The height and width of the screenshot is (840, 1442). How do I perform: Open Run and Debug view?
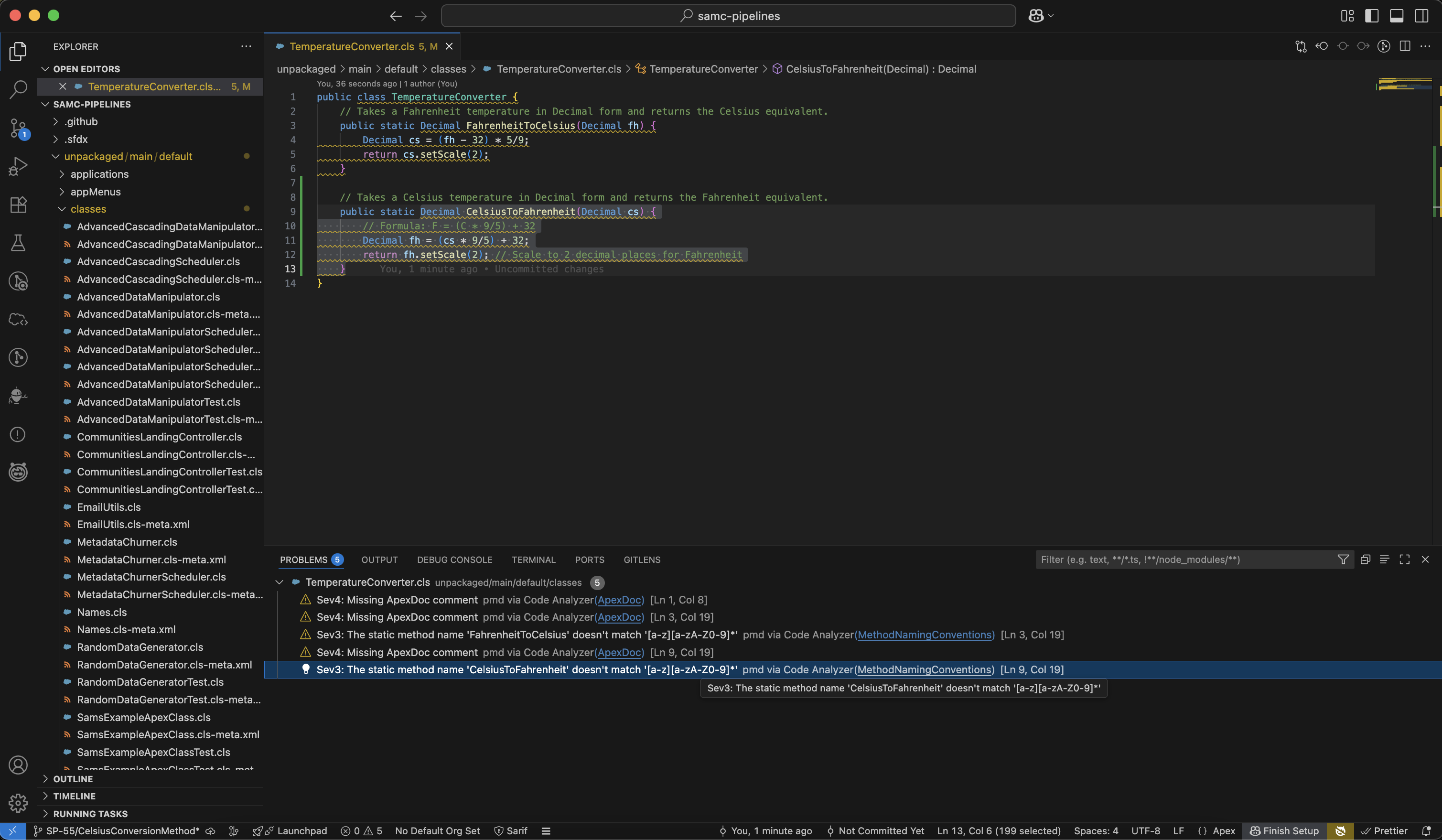coord(18,166)
